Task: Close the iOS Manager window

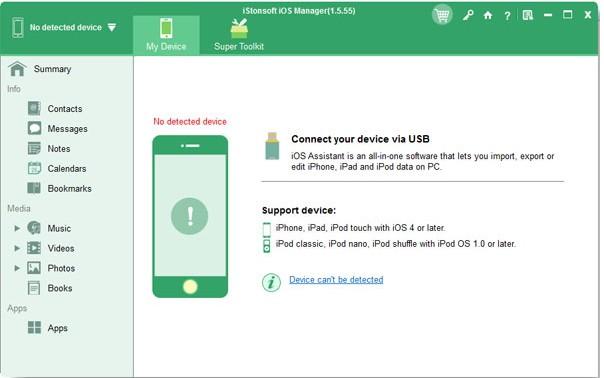Action: click(587, 15)
